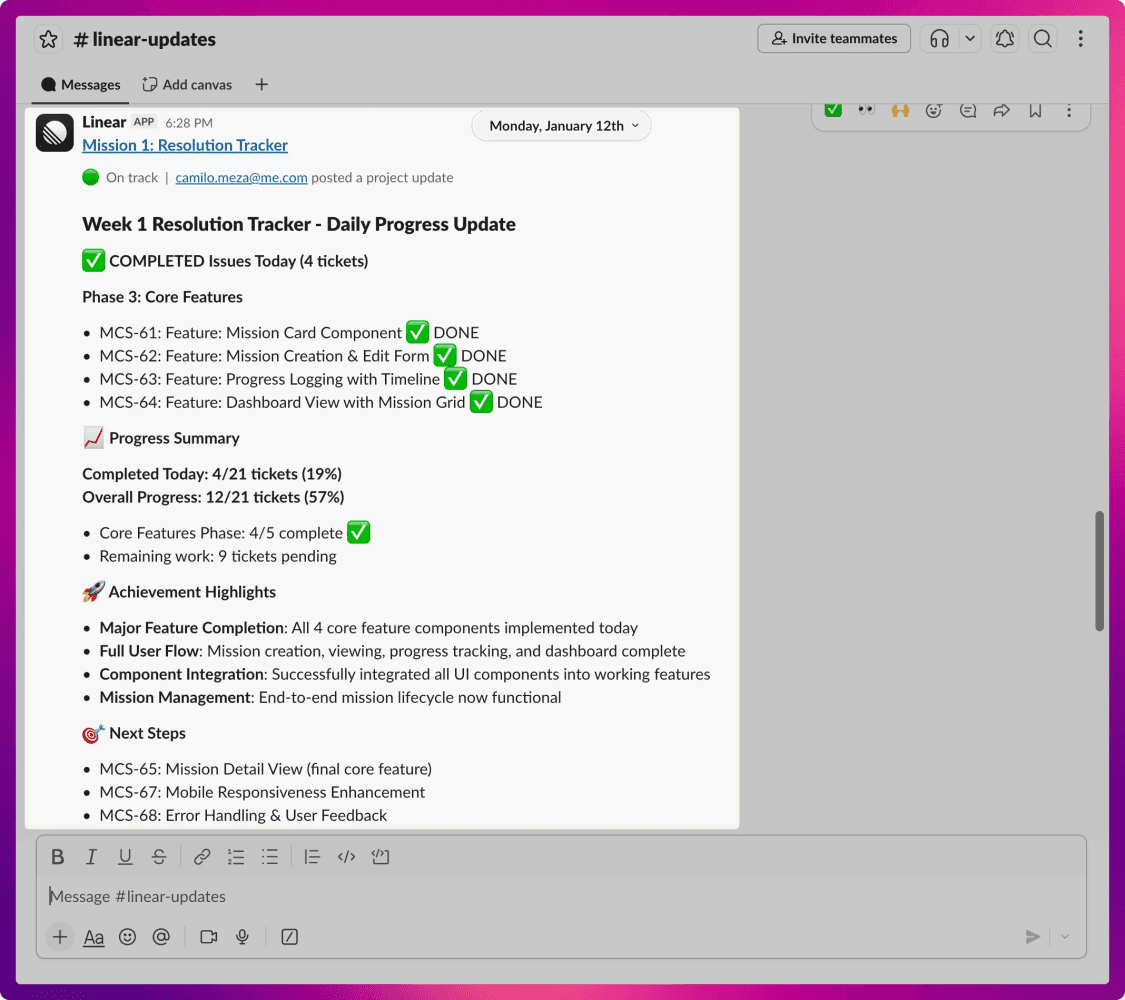Viewport: 1125px width, 1000px height.
Task: Forward the message with share arrow
Action: [x=1002, y=110]
